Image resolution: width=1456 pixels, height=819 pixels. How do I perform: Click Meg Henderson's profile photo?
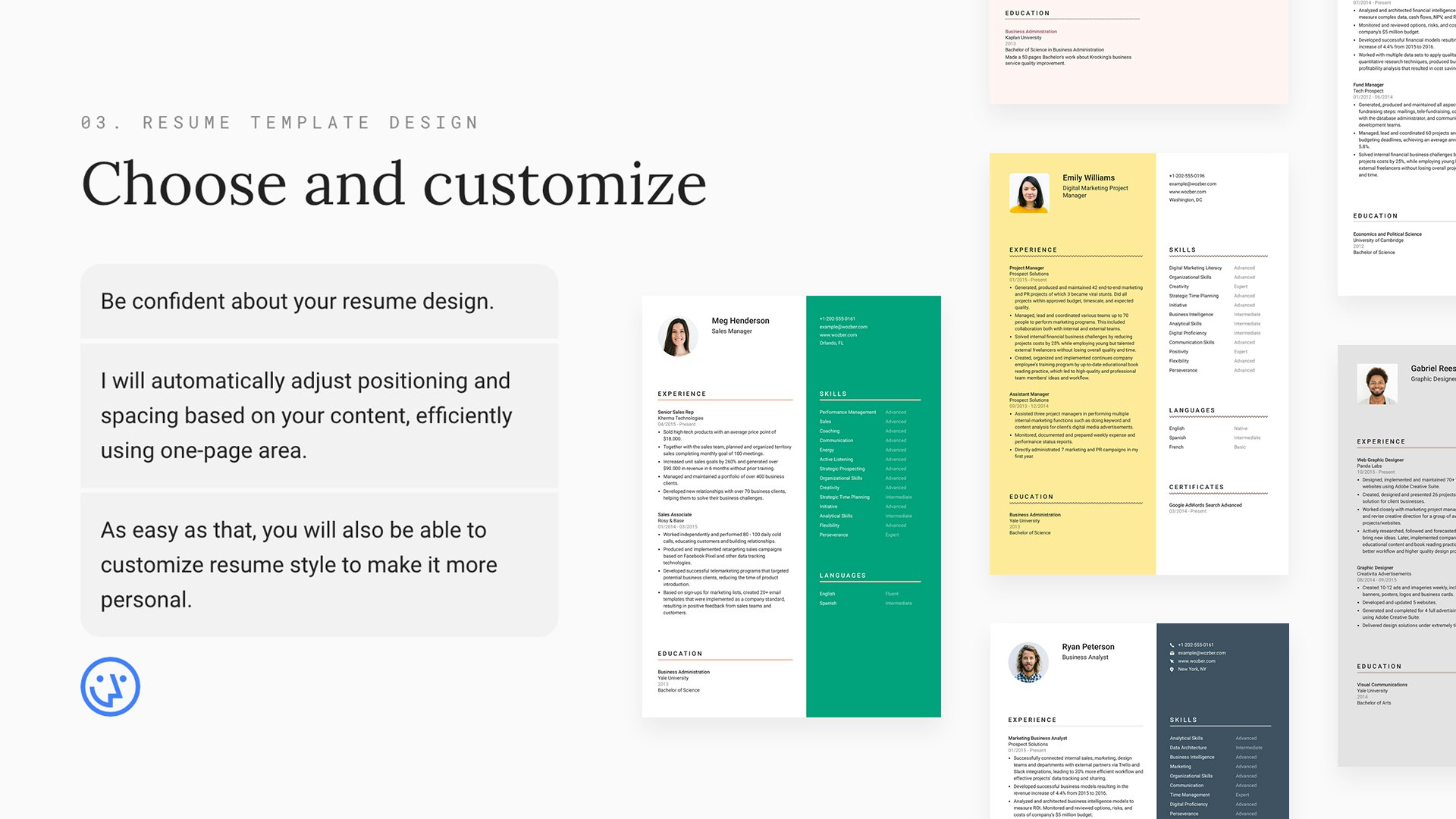point(677,337)
